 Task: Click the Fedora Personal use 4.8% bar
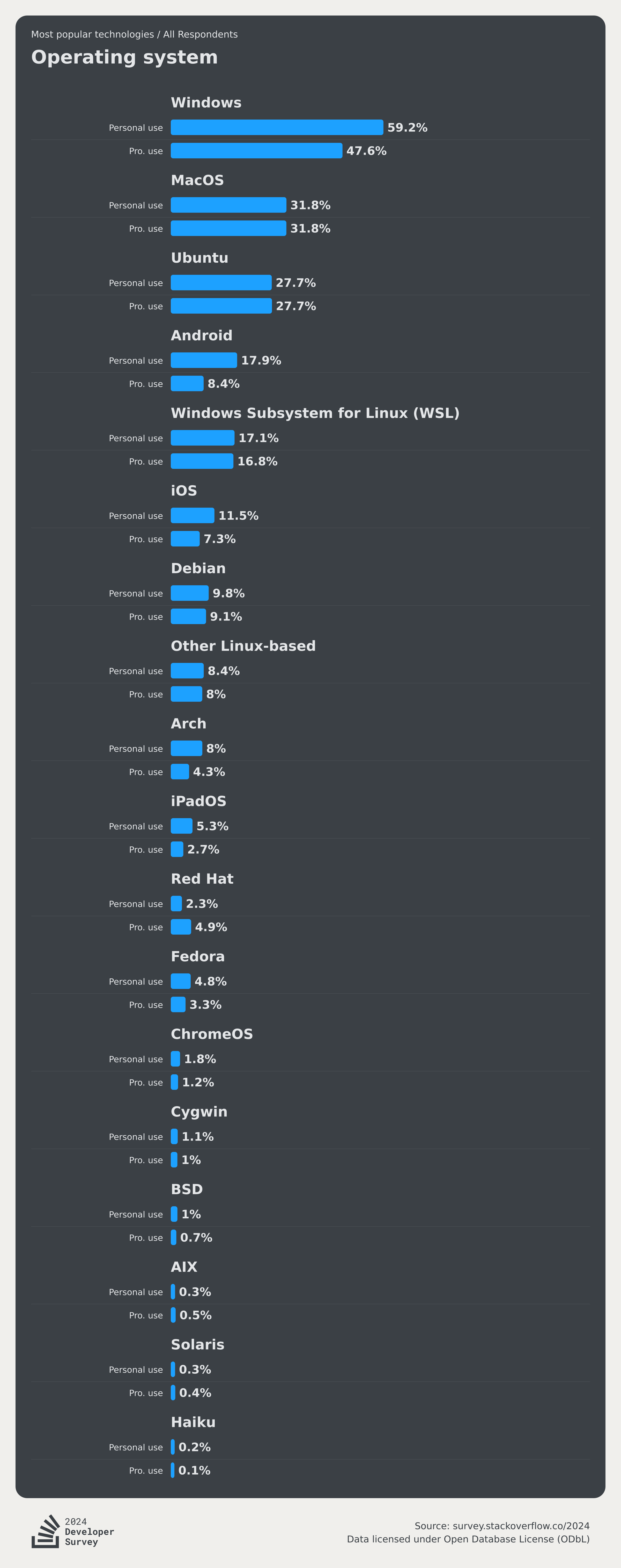click(181, 981)
